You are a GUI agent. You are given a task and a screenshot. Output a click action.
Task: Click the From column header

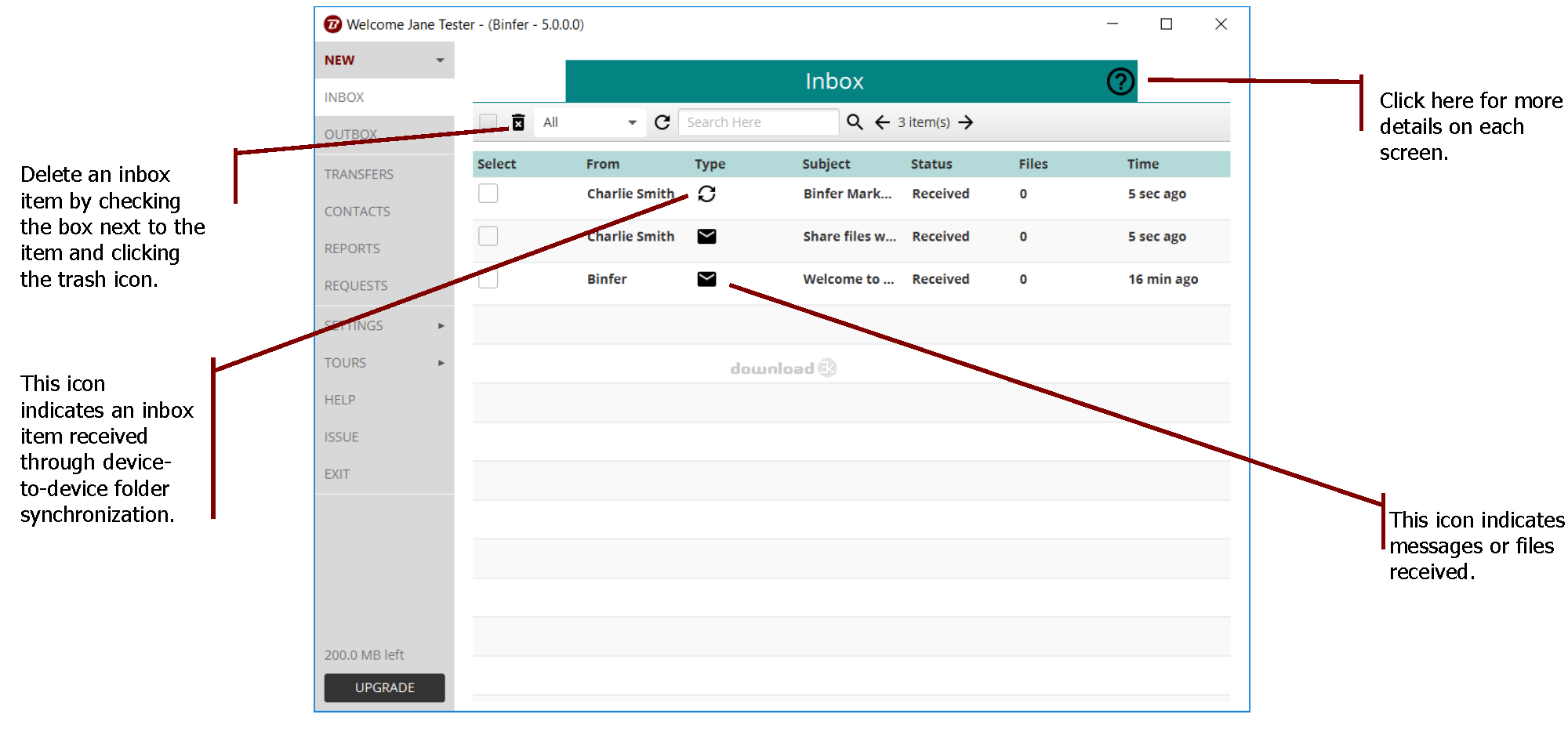click(x=602, y=164)
